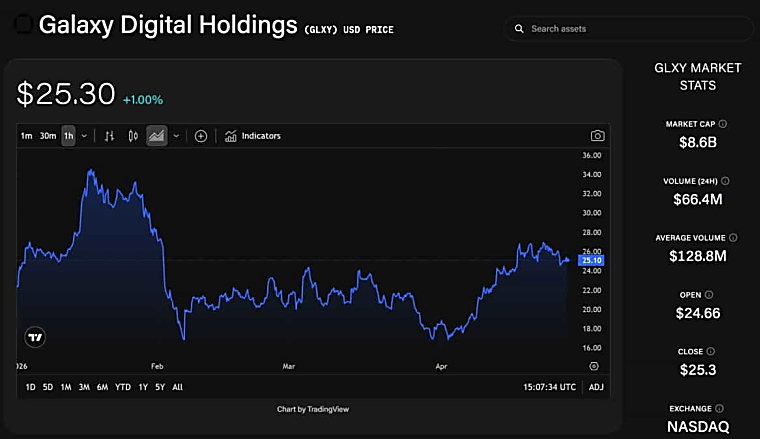
Task: Show All time range
Action: coord(177,387)
